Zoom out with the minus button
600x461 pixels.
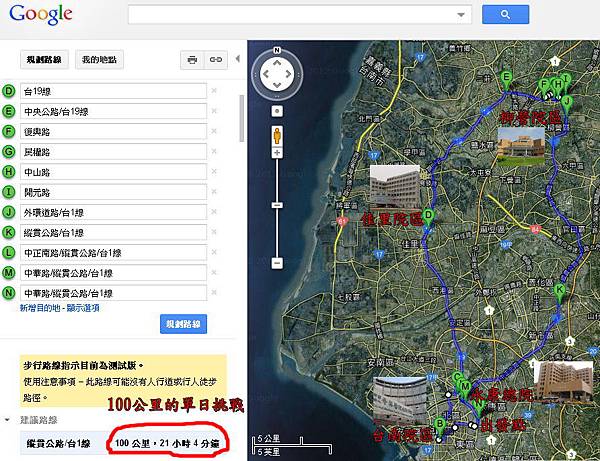click(x=277, y=263)
